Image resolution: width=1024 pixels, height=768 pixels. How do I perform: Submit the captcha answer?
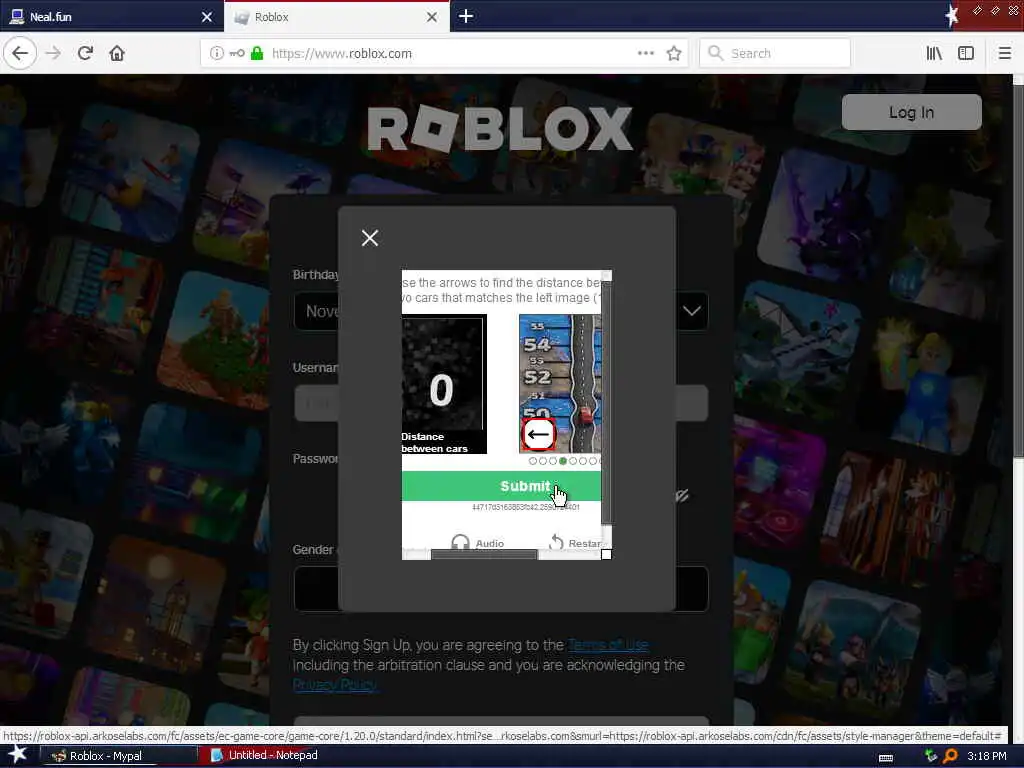click(x=502, y=486)
